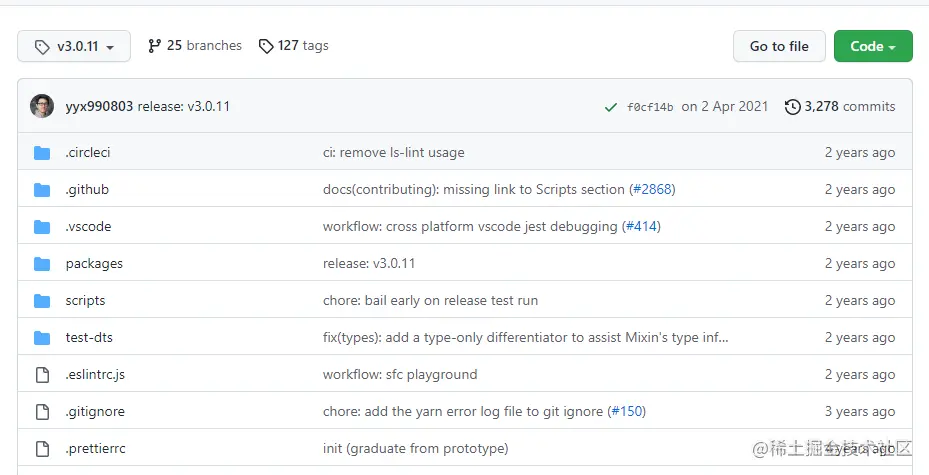
Task: Open the scripts folder
Action: pyautogui.click(x=85, y=301)
